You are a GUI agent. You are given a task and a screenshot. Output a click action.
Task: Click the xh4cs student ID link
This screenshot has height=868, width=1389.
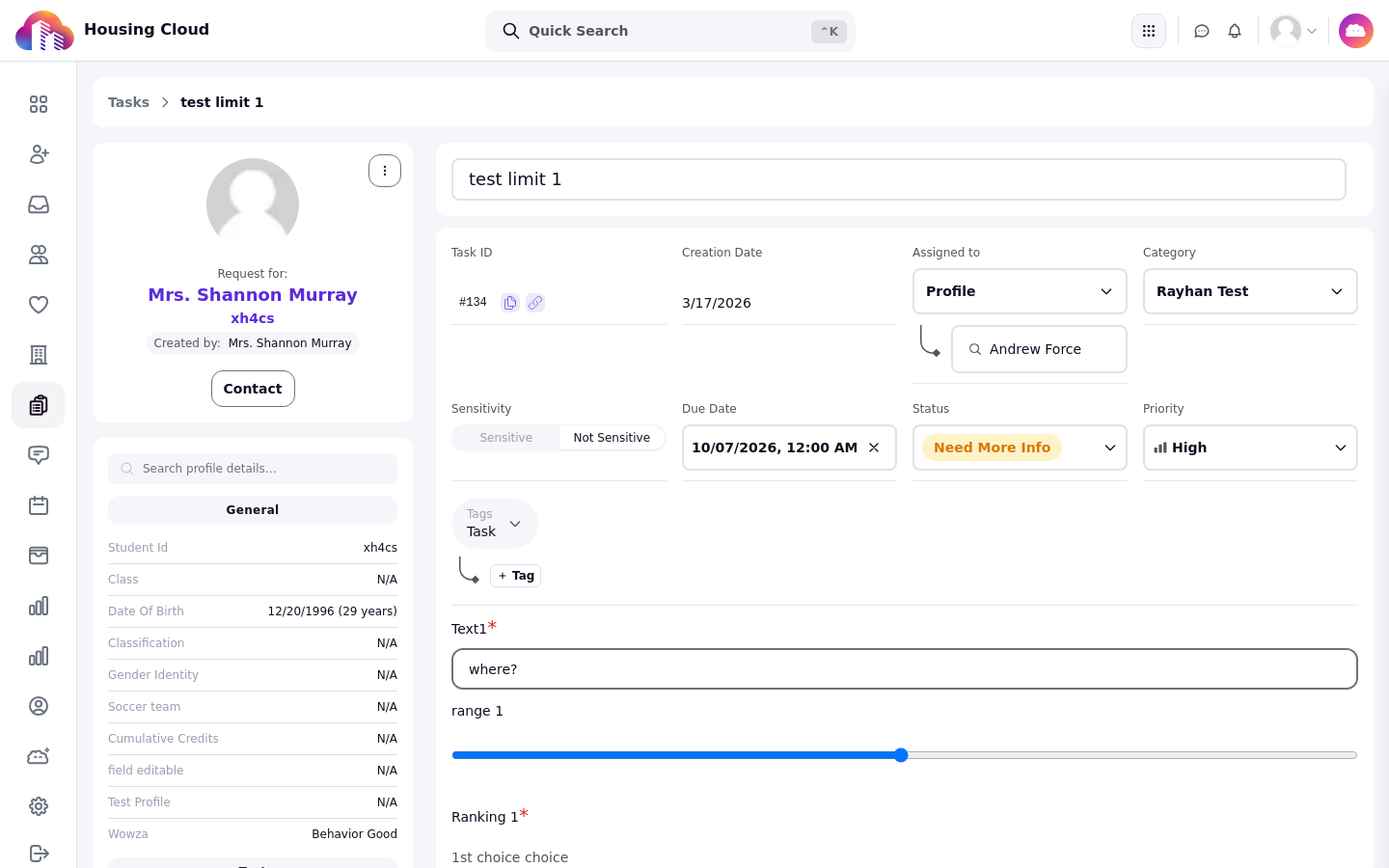(253, 318)
